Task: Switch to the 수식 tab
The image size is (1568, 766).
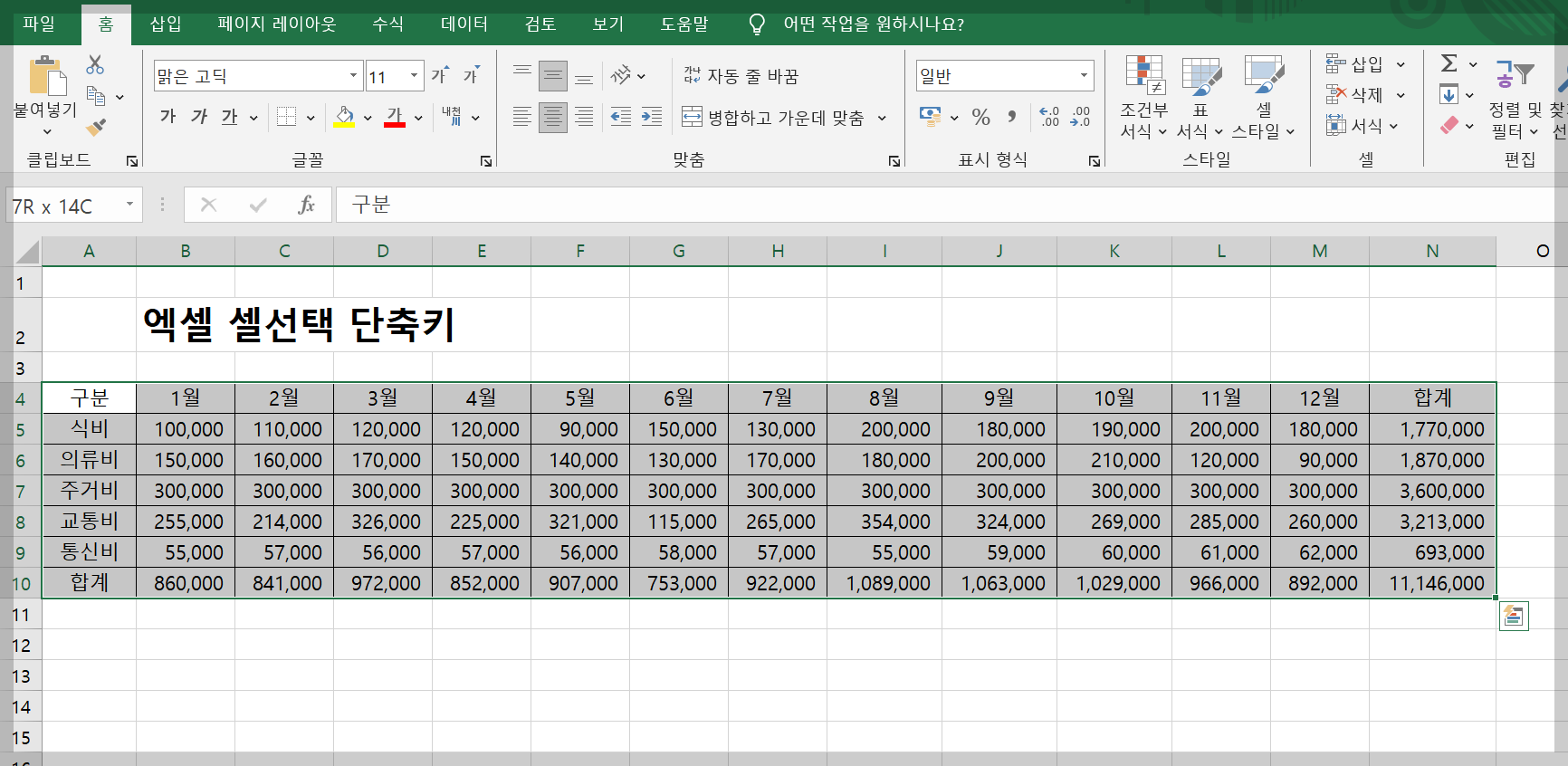Action: click(x=388, y=24)
